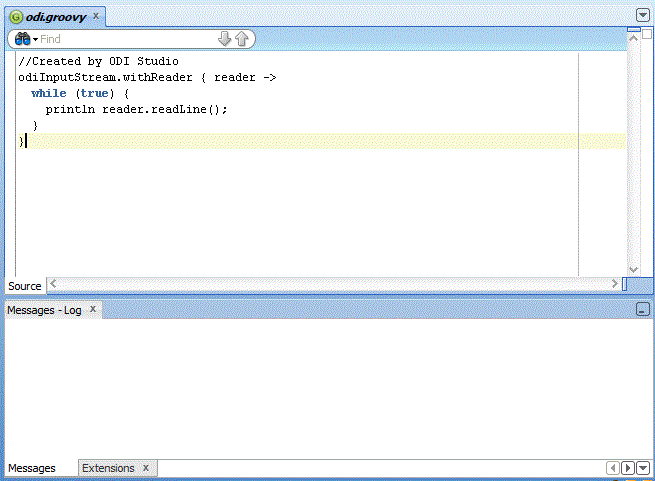Open the editor tab list dropdown
Screen dimensions: 655x481
pos(643,15)
